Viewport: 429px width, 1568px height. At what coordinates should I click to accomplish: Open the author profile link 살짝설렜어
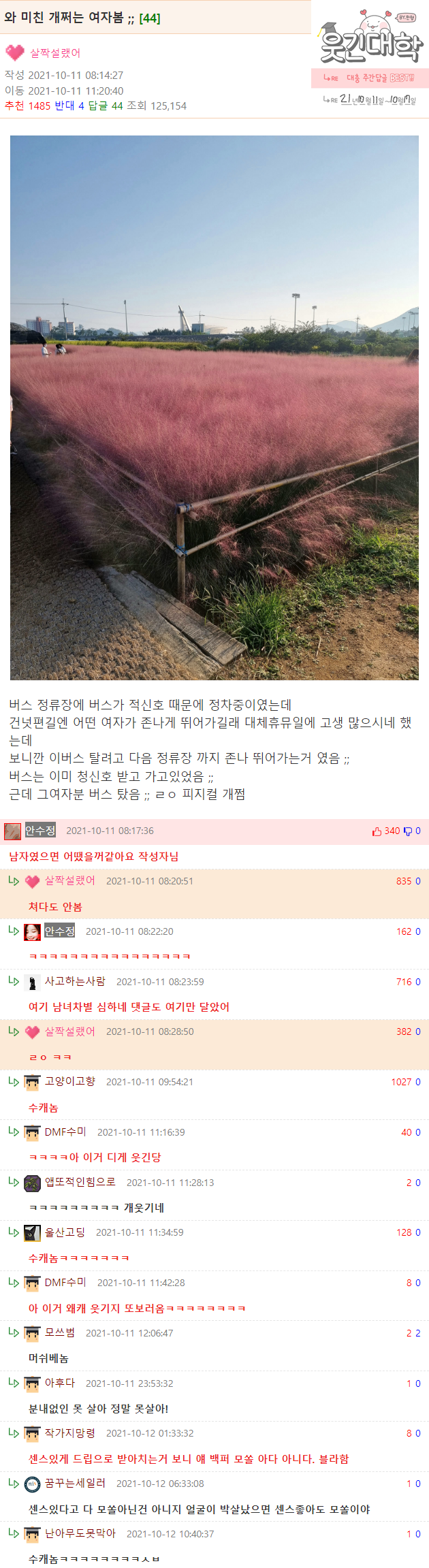[x=55, y=52]
